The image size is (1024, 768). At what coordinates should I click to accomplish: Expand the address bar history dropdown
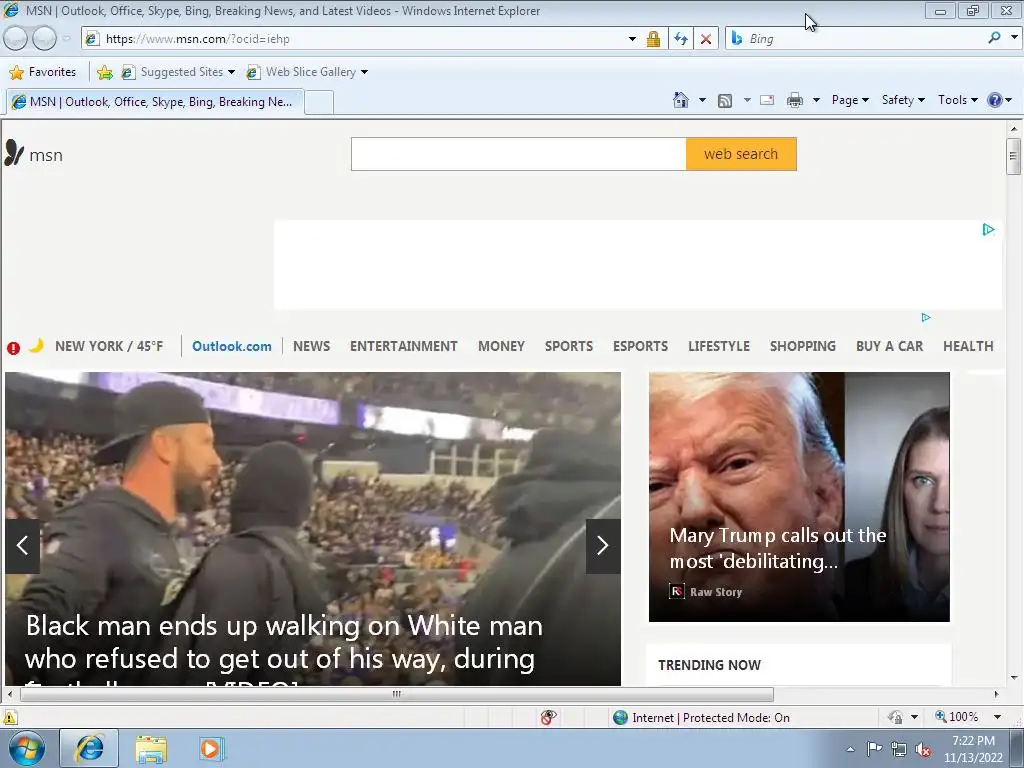632,39
